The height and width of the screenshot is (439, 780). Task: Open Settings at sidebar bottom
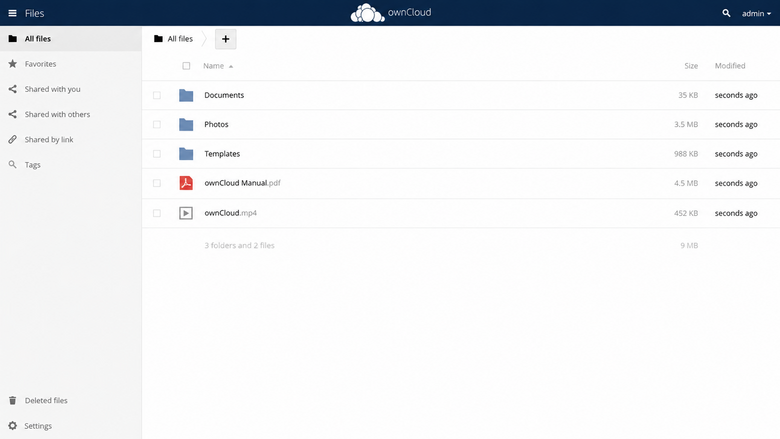pyautogui.click(x=71, y=426)
